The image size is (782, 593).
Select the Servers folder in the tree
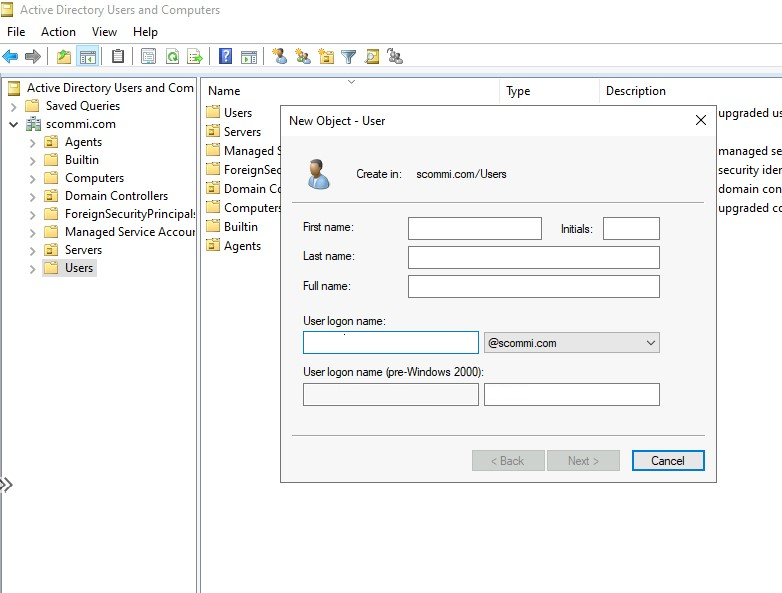pyautogui.click(x=83, y=250)
